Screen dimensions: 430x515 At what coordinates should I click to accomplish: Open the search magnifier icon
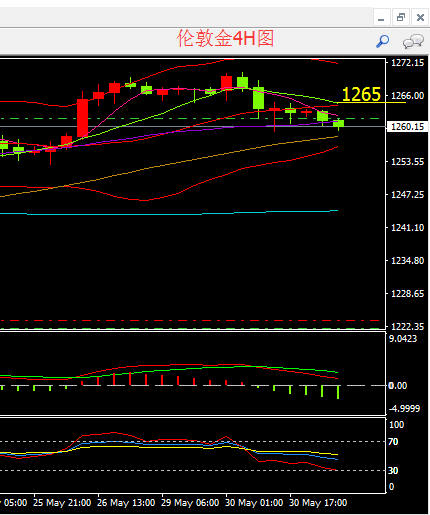[382, 41]
